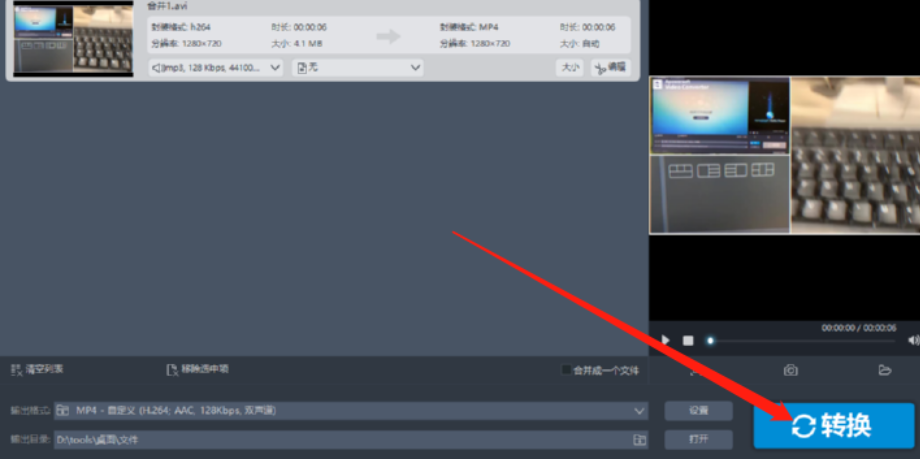This screenshot has width=920, height=459.
Task: Click the 合并1.avi file name
Action: (167, 6)
